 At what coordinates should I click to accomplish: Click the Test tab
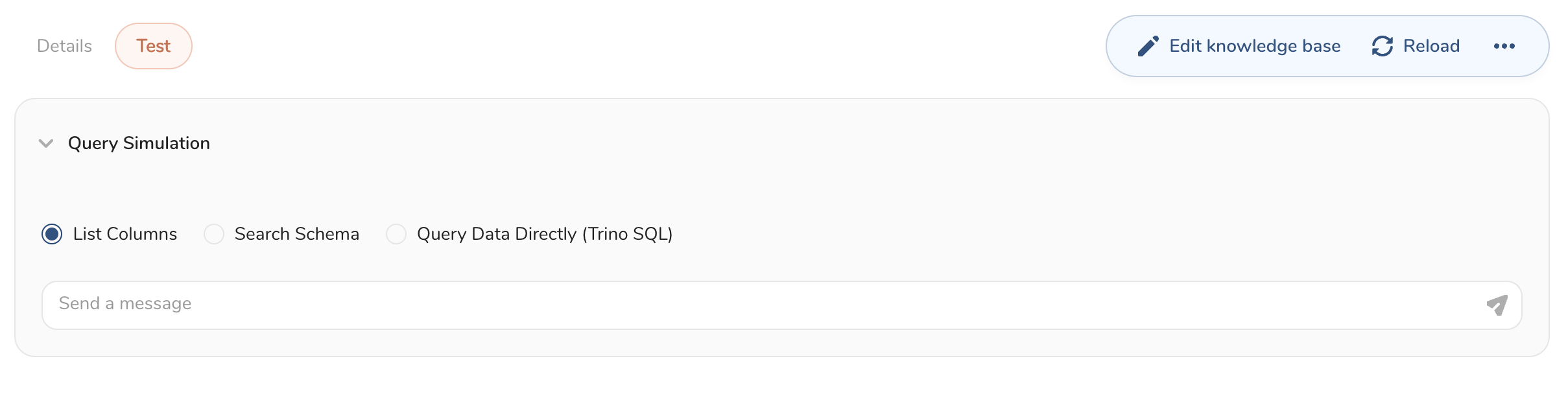click(154, 46)
